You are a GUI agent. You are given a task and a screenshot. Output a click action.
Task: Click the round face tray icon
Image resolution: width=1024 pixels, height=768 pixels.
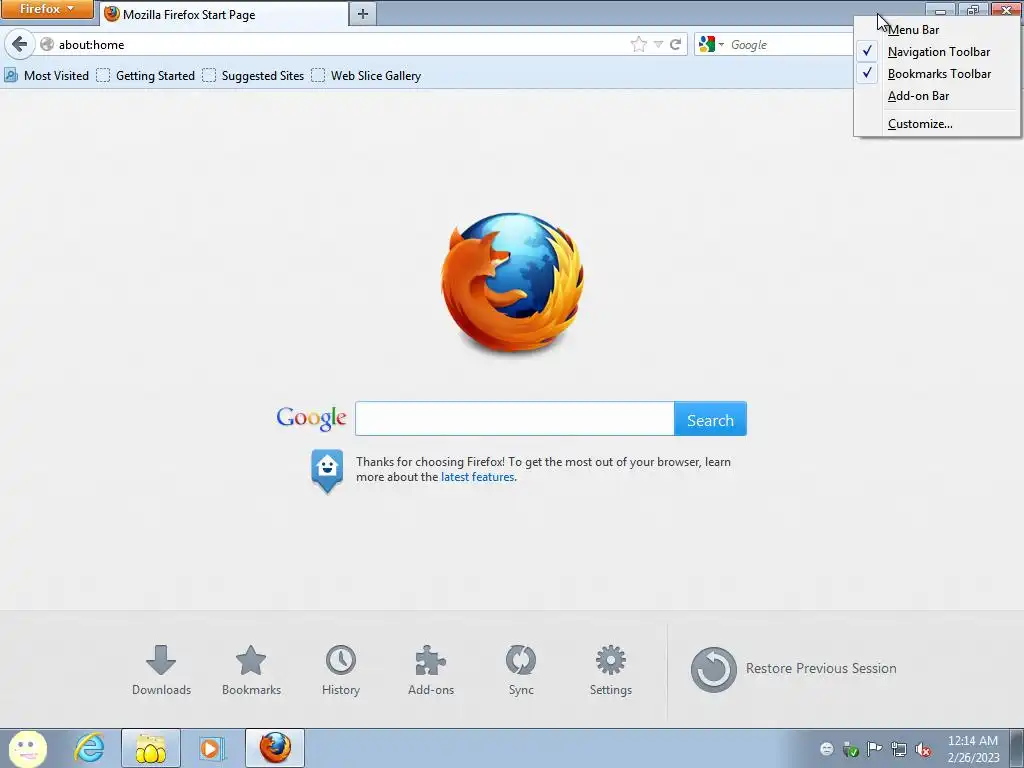pos(827,749)
